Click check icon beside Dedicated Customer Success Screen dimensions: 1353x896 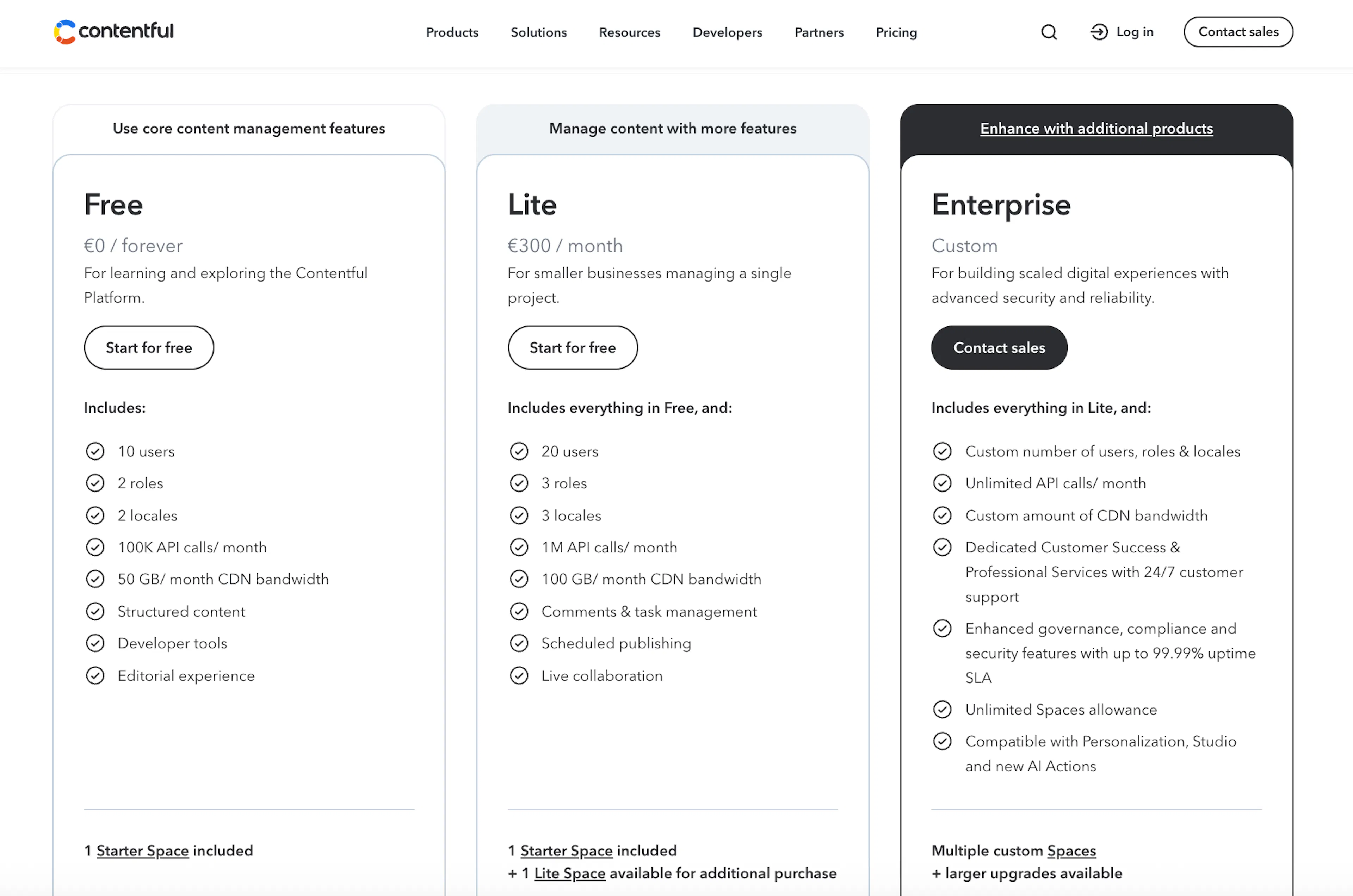point(942,548)
